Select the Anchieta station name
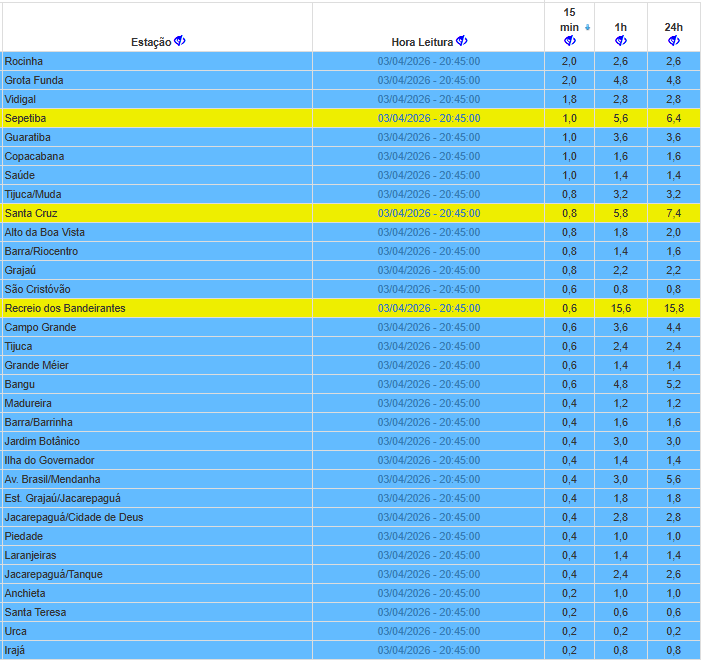701x660 pixels. click(x=25, y=593)
